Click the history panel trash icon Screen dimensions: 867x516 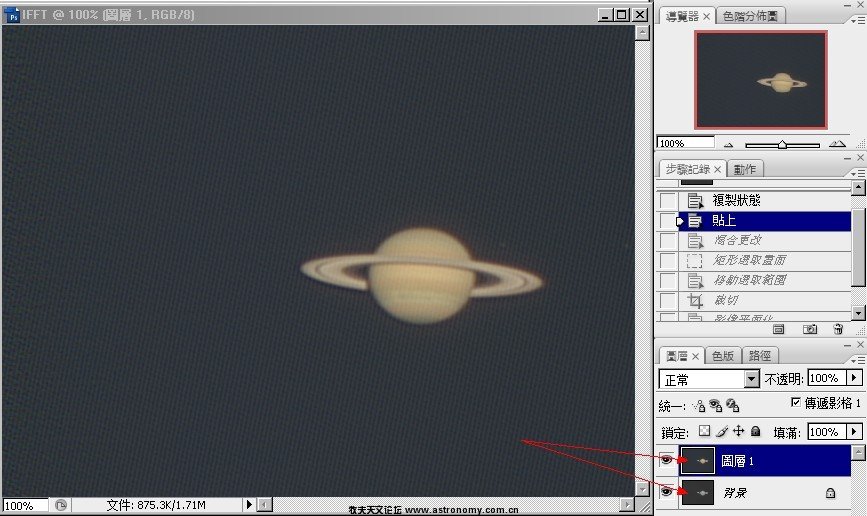(838, 329)
